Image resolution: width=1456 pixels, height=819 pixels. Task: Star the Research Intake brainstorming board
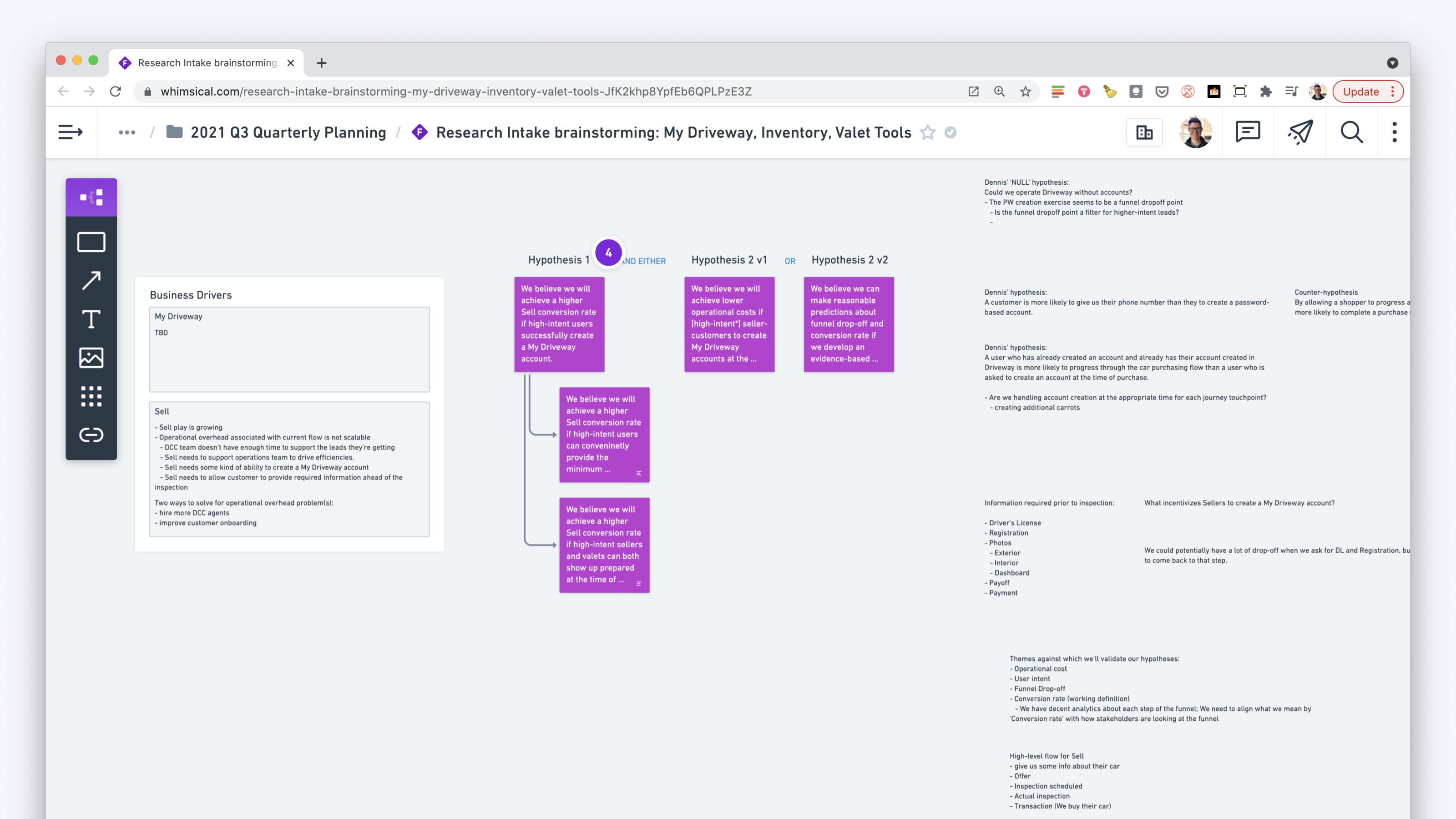click(928, 132)
